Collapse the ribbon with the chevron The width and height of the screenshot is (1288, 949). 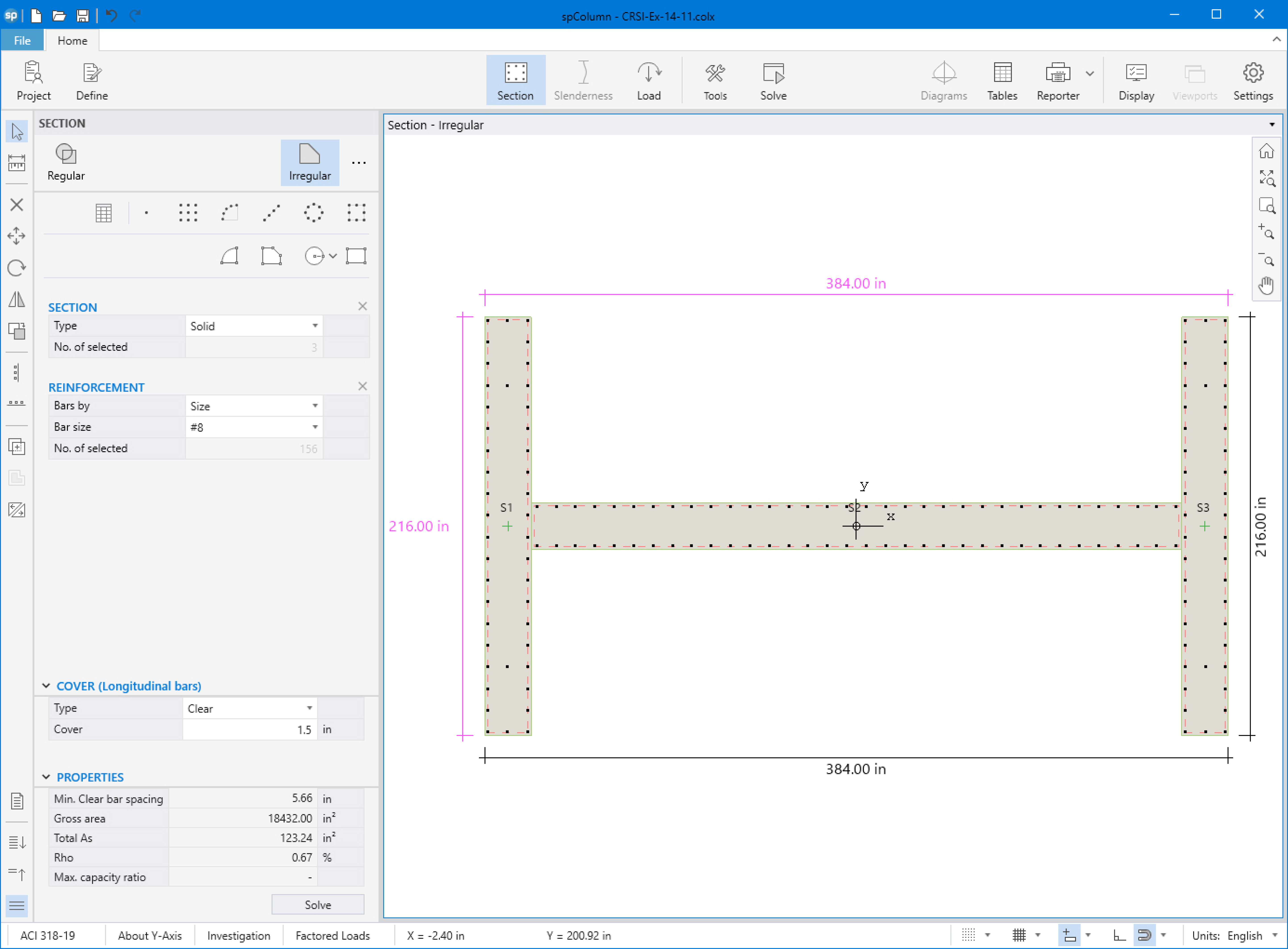(x=1277, y=40)
